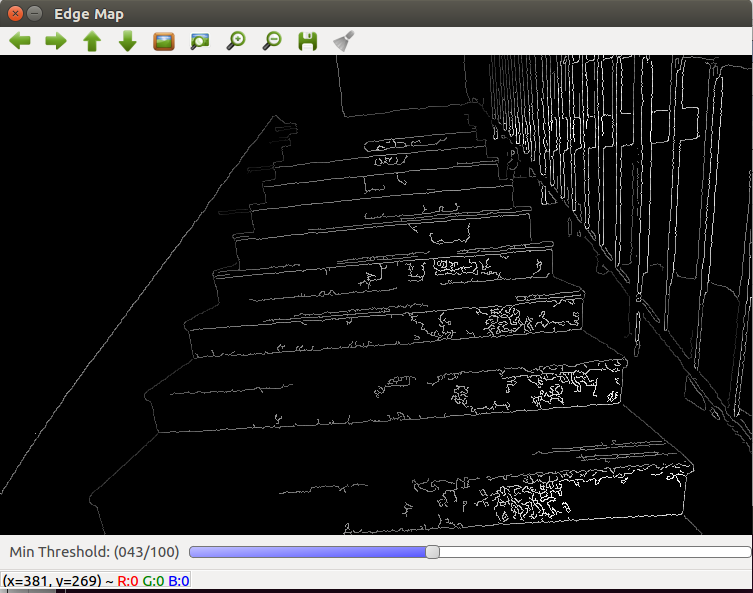Pan image left with left arrow icon
The height and width of the screenshot is (593, 753).
tap(20, 41)
